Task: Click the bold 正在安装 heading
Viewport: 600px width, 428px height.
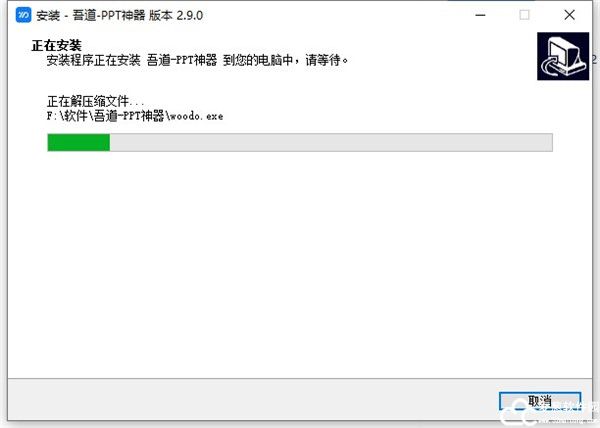Action: coord(56,46)
